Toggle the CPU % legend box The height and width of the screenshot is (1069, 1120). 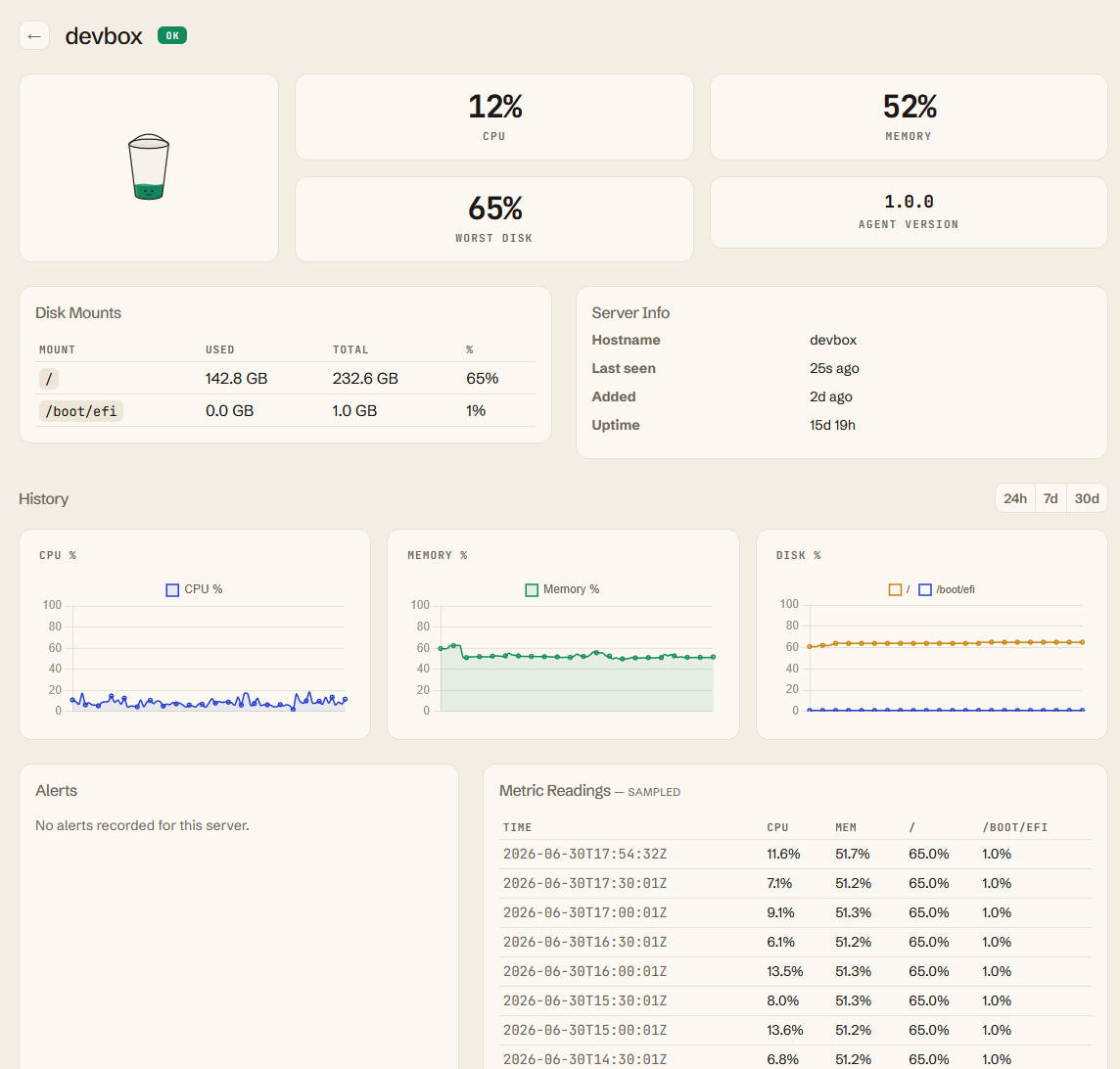[x=172, y=590]
